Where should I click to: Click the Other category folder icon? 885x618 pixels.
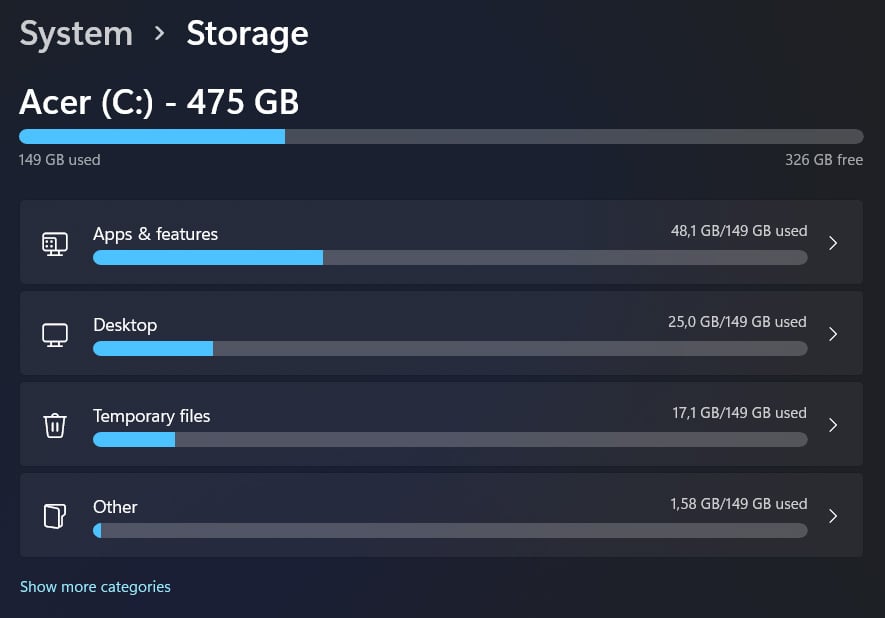pos(55,516)
